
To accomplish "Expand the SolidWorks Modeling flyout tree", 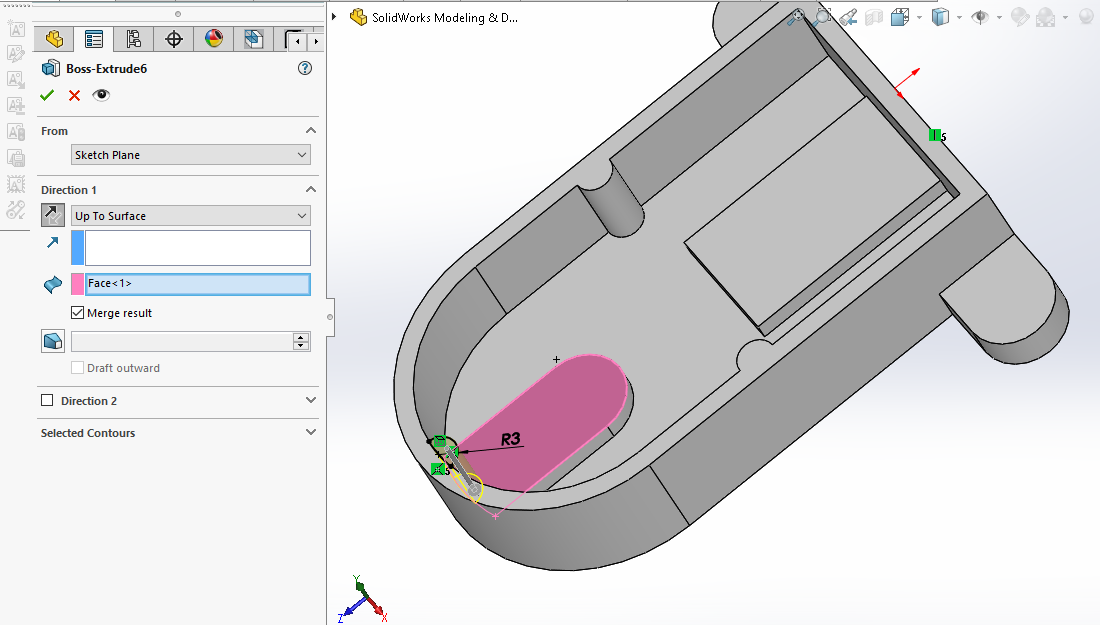I will [x=335, y=17].
